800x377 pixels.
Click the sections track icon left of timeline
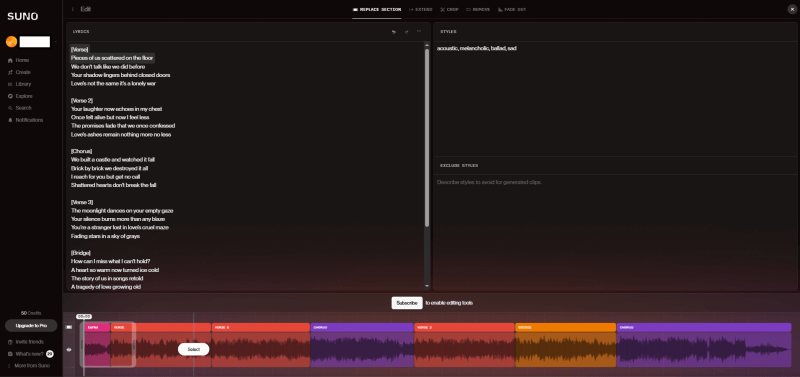click(x=69, y=328)
